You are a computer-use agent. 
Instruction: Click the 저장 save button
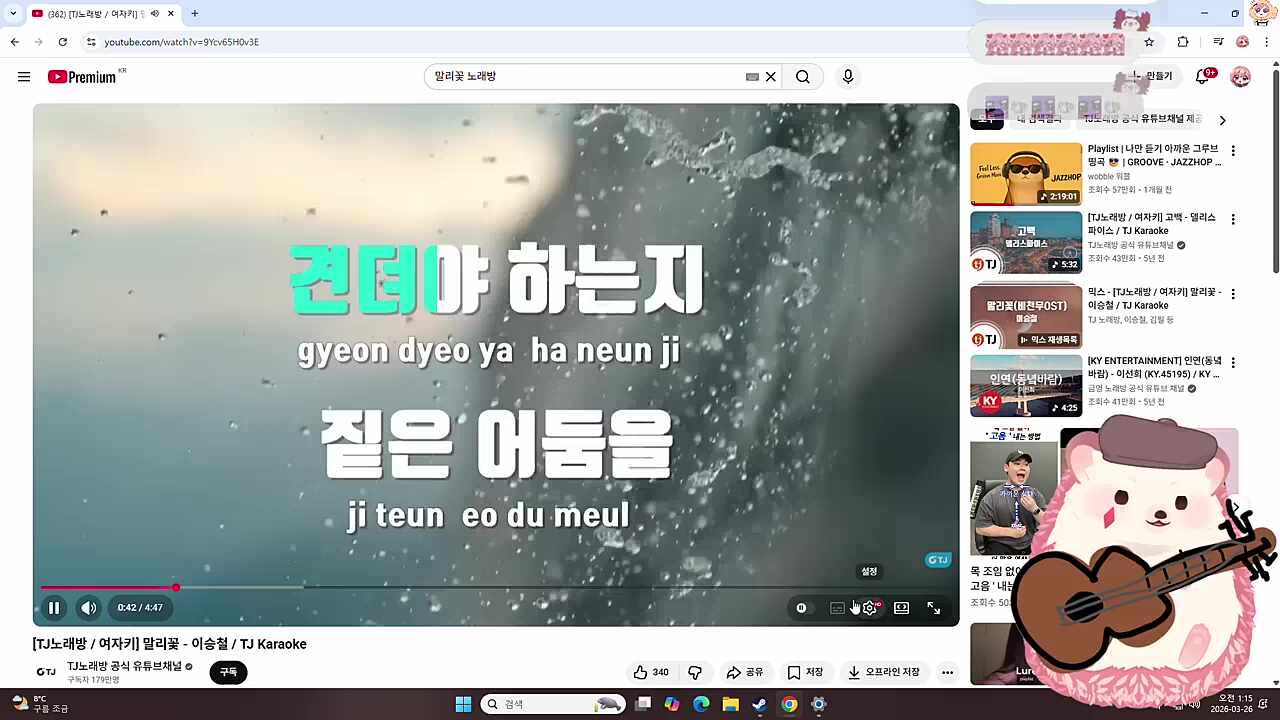pos(806,672)
